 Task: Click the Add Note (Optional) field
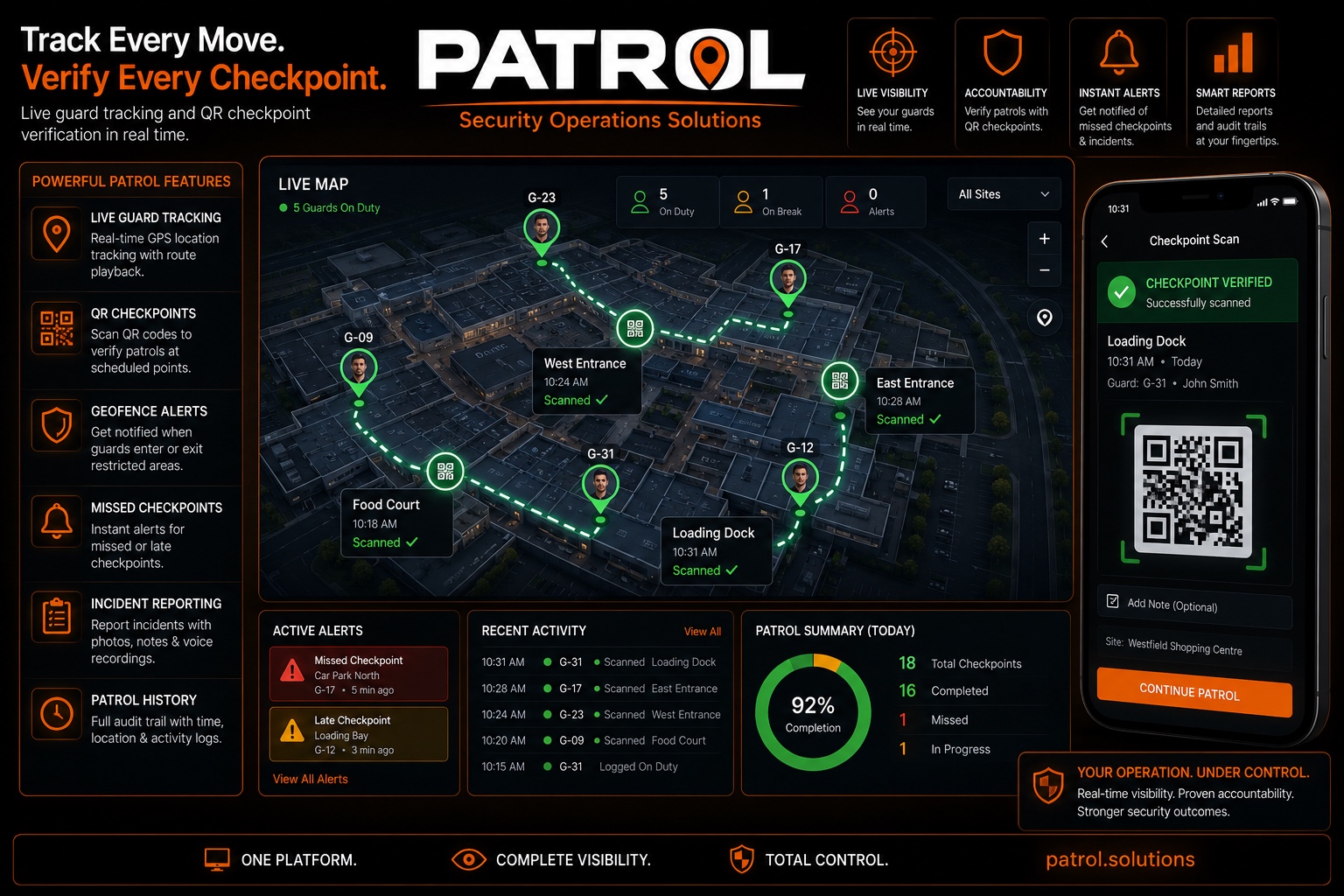[x=1194, y=605]
